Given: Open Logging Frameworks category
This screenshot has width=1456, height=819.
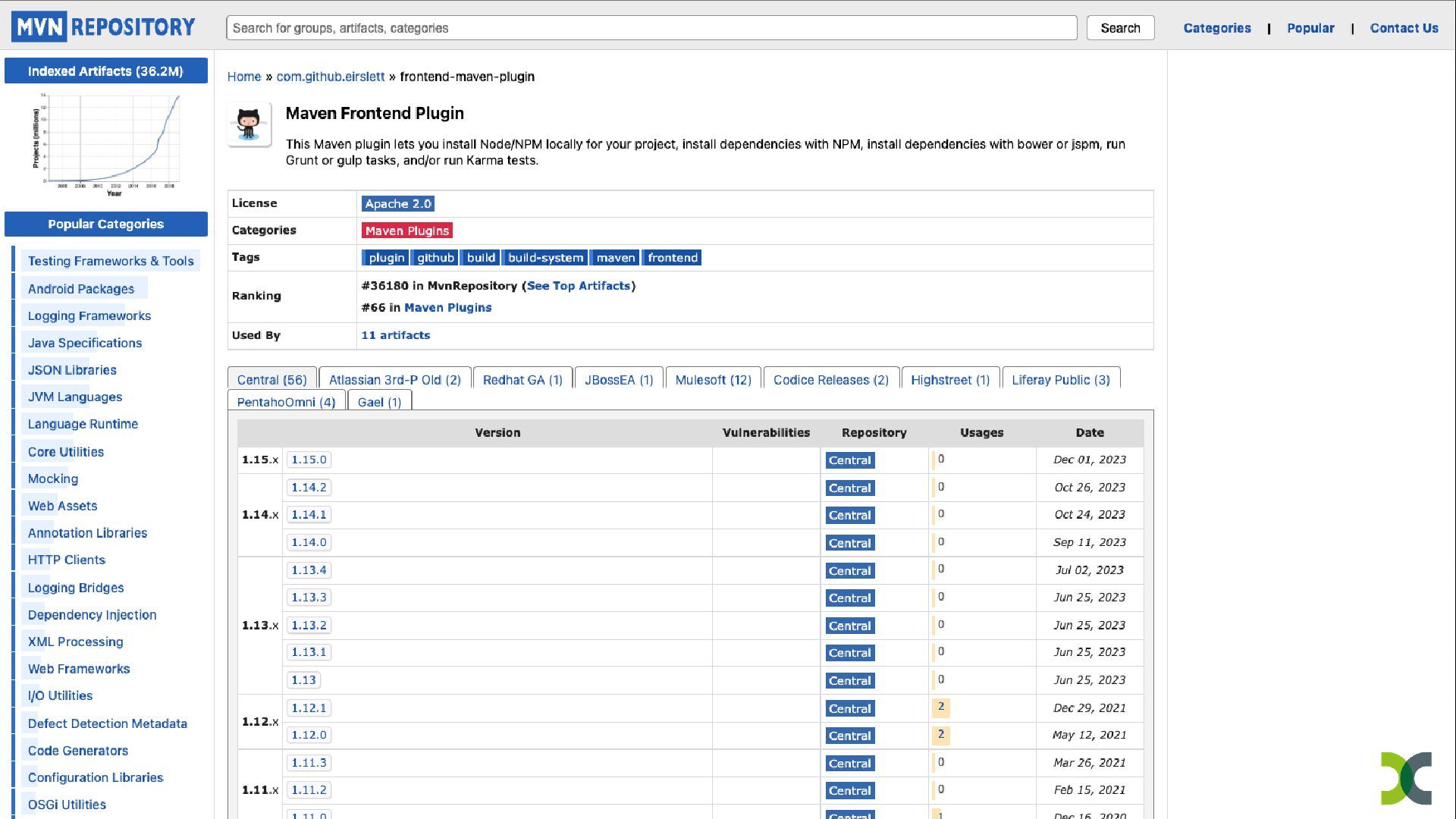Looking at the screenshot, I should [89, 316].
